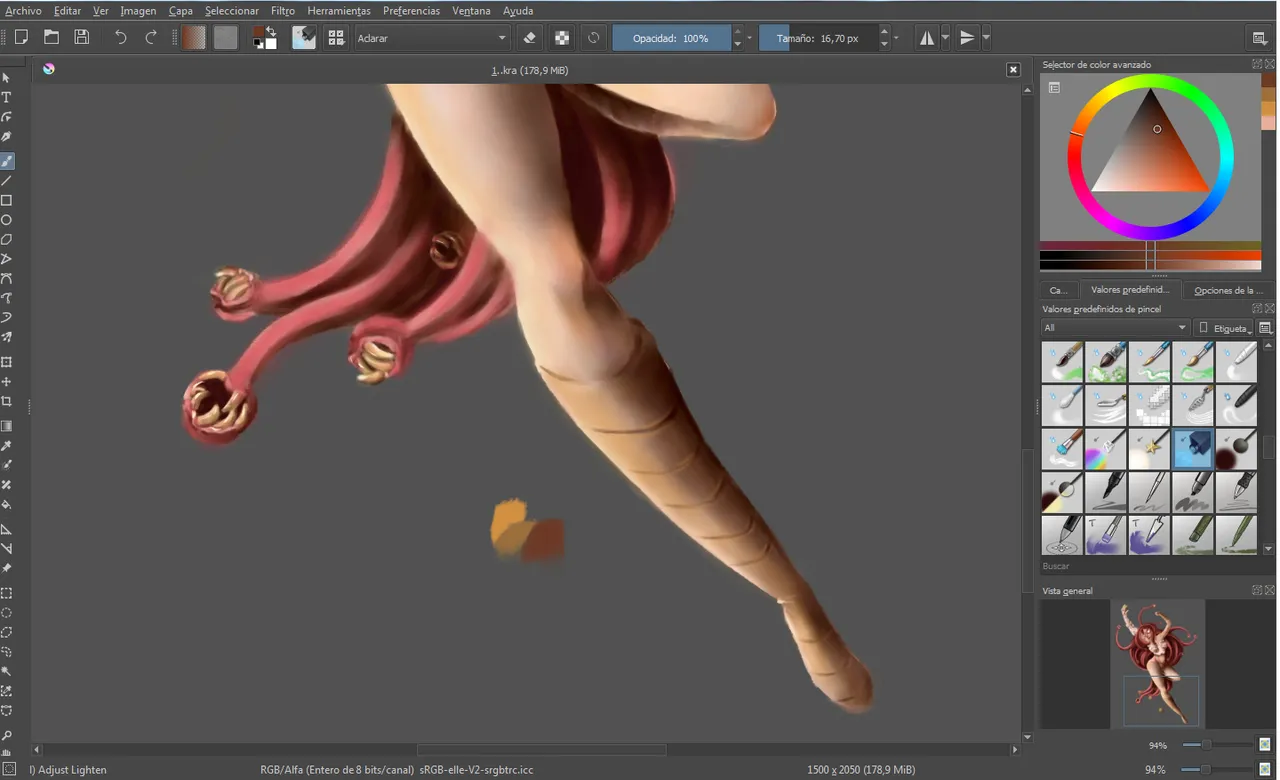Image resolution: width=1280 pixels, height=780 pixels.
Task: Toggle vertical mirror painting
Action: [966, 38]
